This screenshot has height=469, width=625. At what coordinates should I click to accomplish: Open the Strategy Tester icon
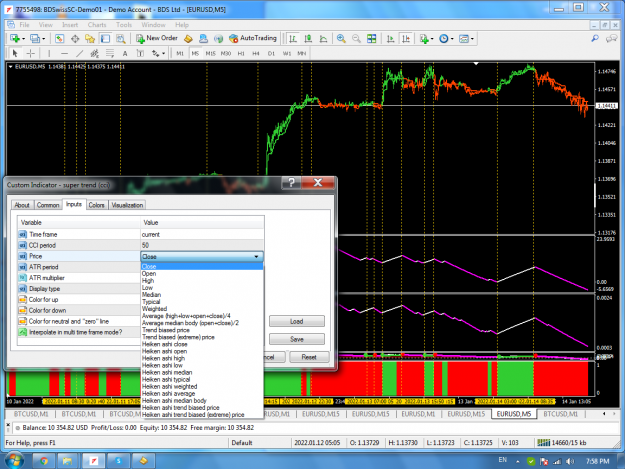tap(120, 39)
